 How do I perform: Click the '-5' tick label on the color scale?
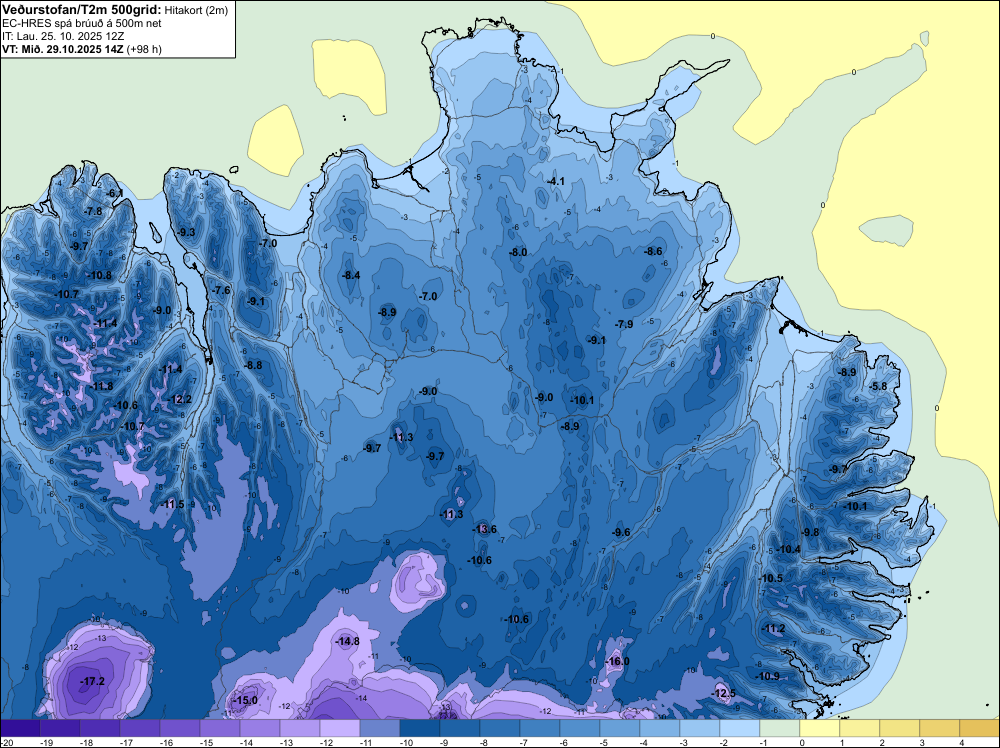click(605, 742)
